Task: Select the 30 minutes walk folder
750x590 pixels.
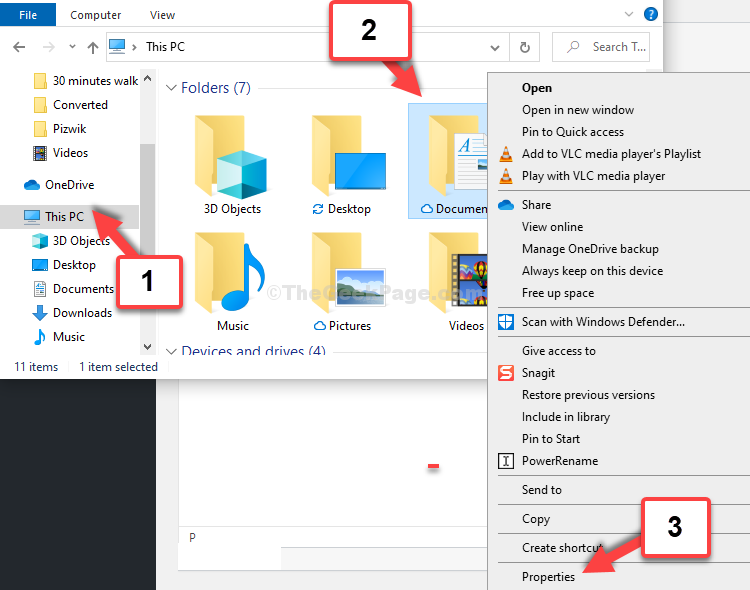Action: tap(86, 81)
